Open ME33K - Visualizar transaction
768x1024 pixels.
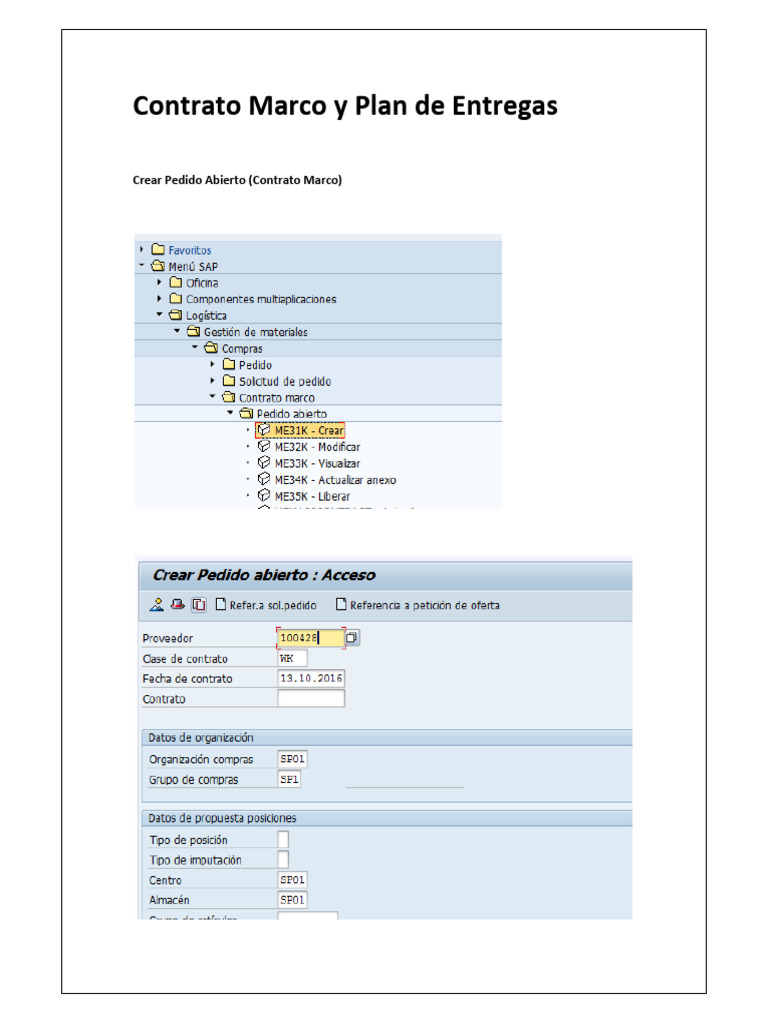tap(317, 463)
